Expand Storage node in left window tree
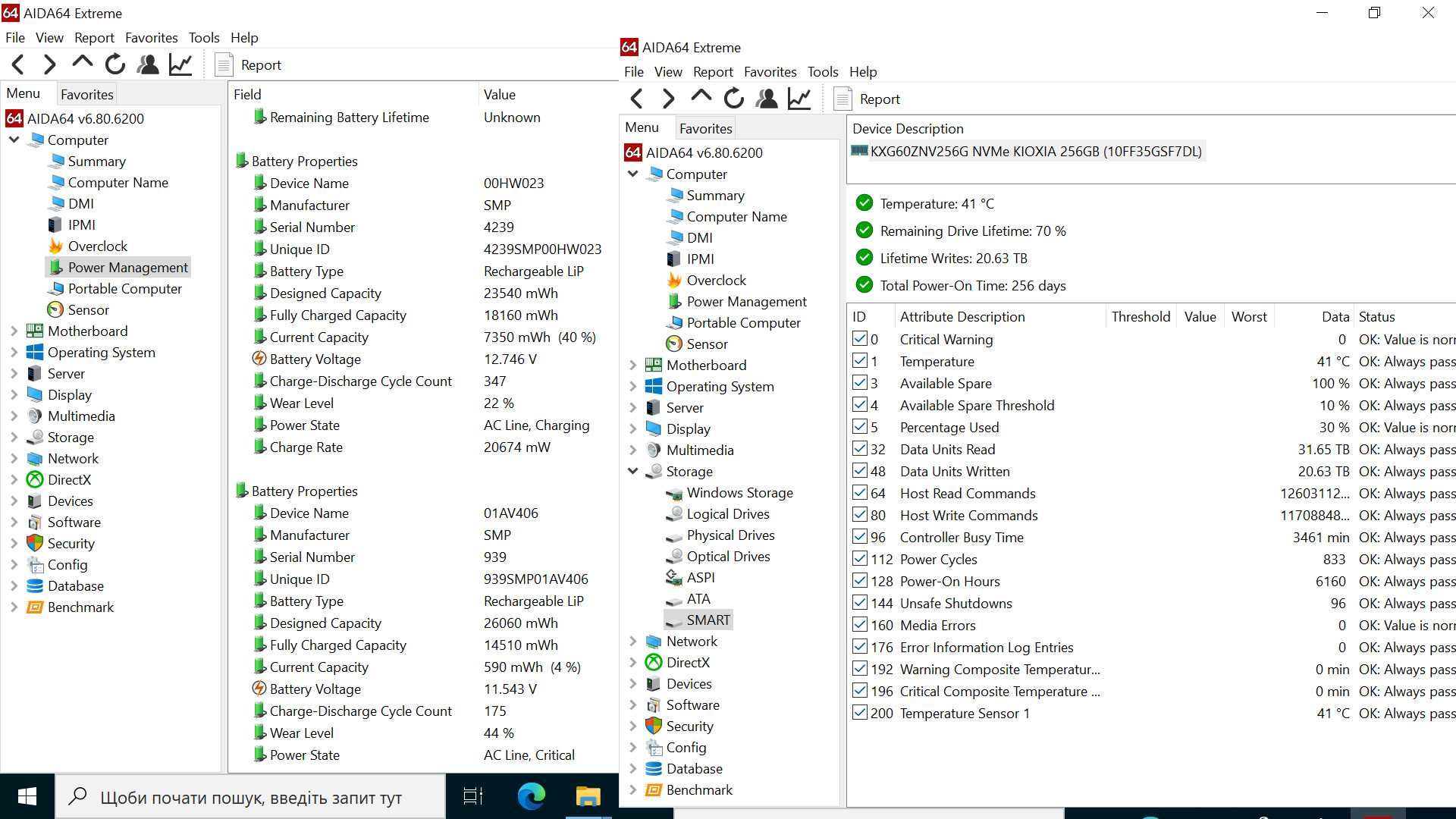 [x=14, y=437]
